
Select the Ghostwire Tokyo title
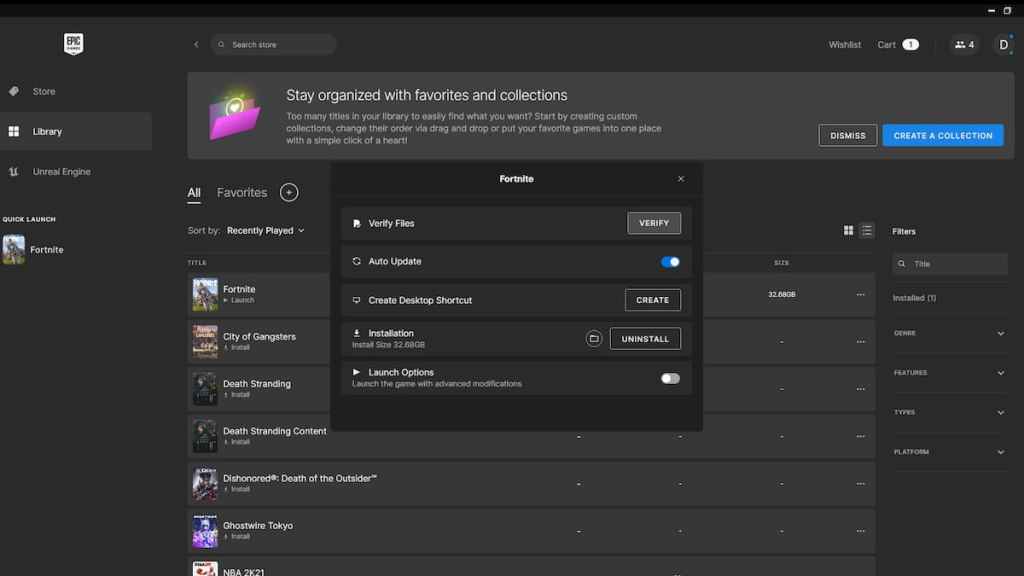(x=258, y=526)
